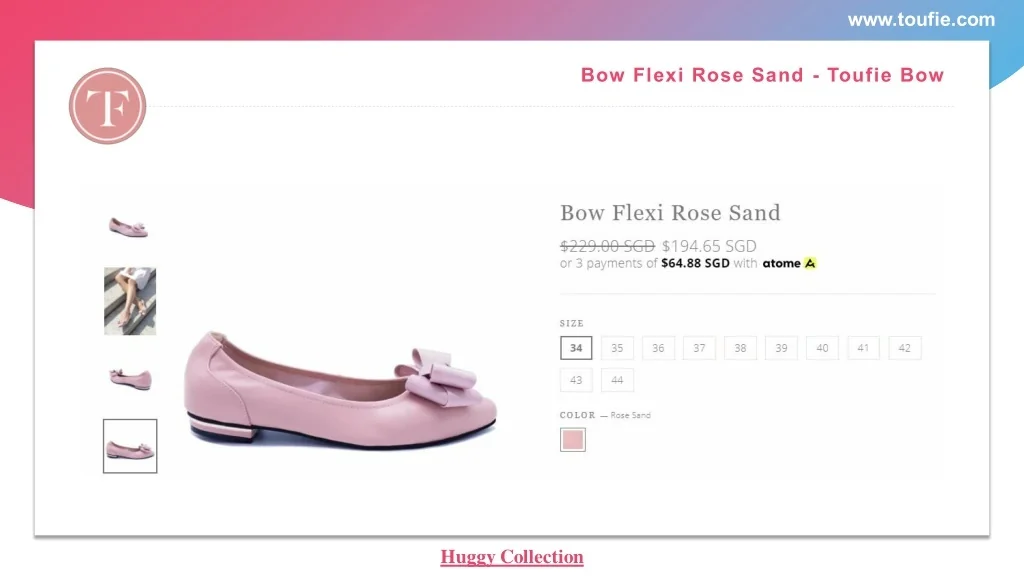This screenshot has height=576, width=1024.
Task: Choose size 38
Action: [740, 348]
